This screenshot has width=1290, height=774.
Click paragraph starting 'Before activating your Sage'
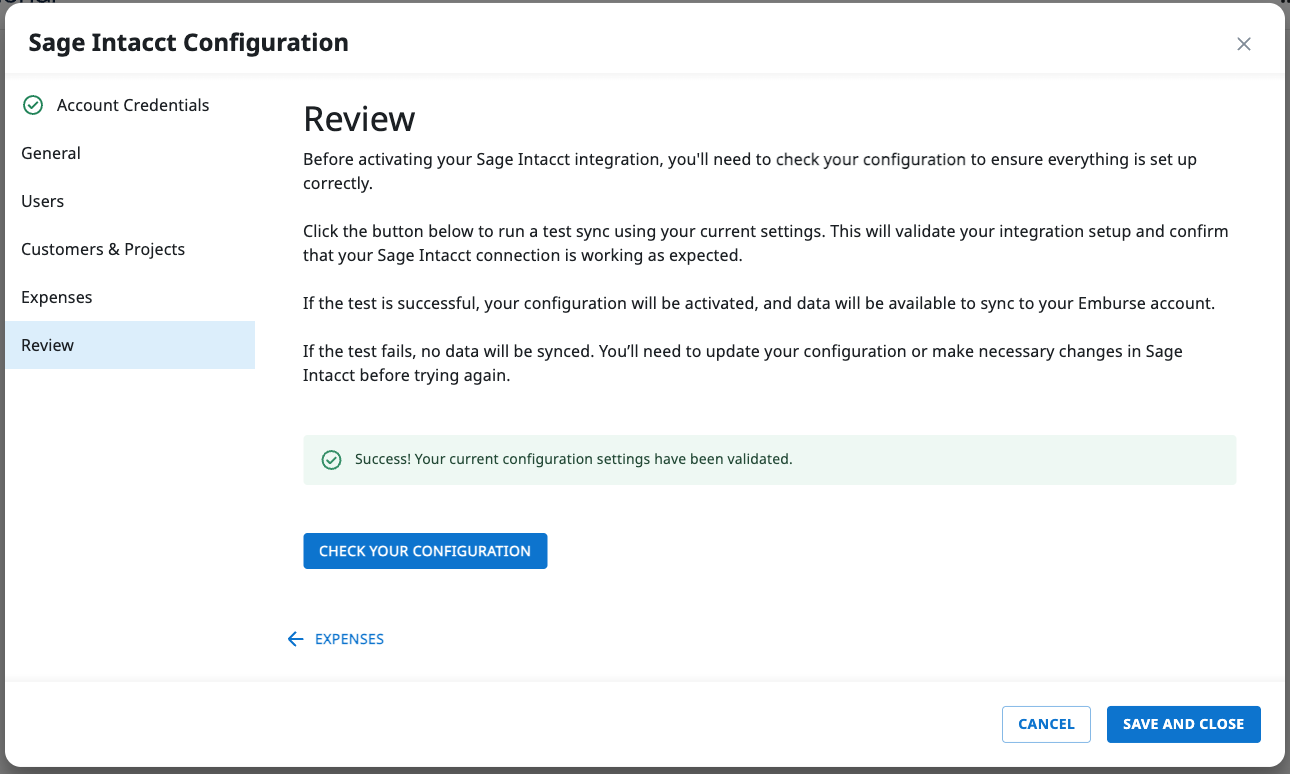[x=750, y=171]
